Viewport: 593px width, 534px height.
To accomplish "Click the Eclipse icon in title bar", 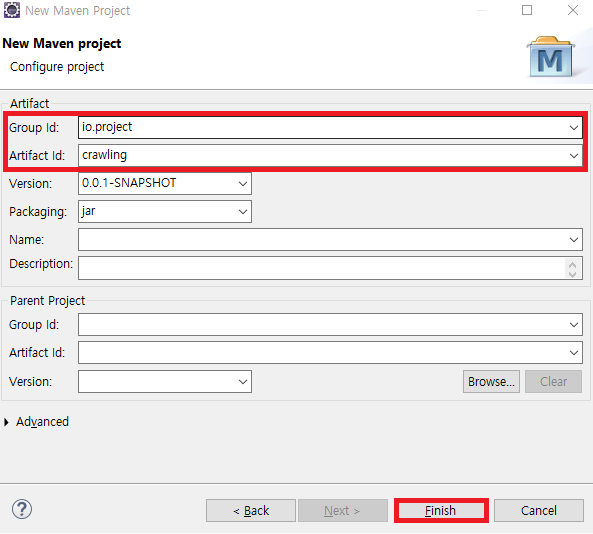I will pyautogui.click(x=12, y=10).
